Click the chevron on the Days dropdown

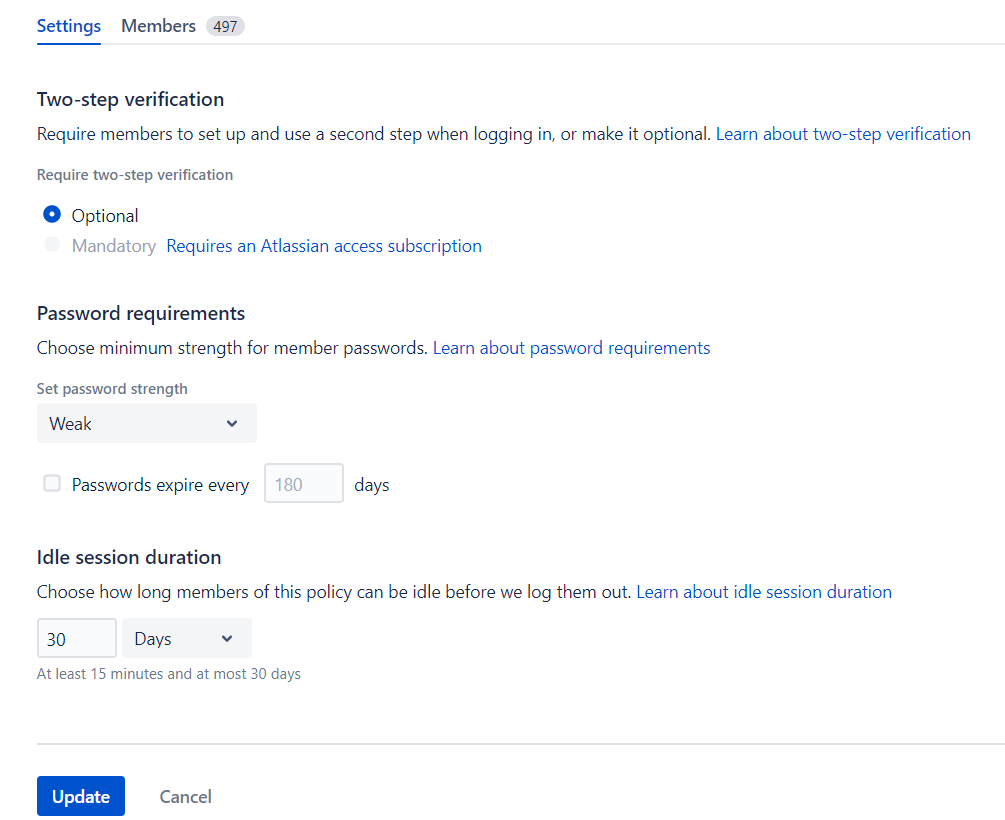pyautogui.click(x=227, y=639)
